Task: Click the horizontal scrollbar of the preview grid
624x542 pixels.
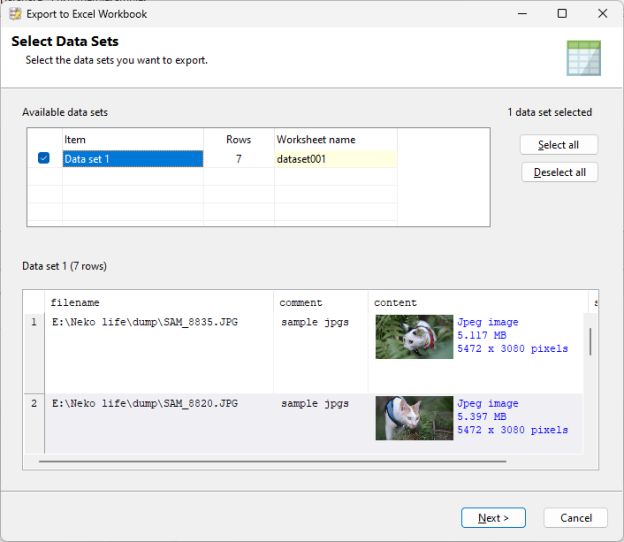Action: tap(273, 462)
